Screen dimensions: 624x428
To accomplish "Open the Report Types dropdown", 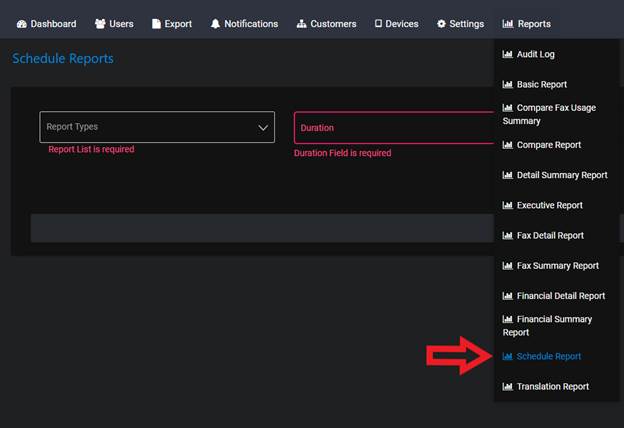I will [150, 127].
